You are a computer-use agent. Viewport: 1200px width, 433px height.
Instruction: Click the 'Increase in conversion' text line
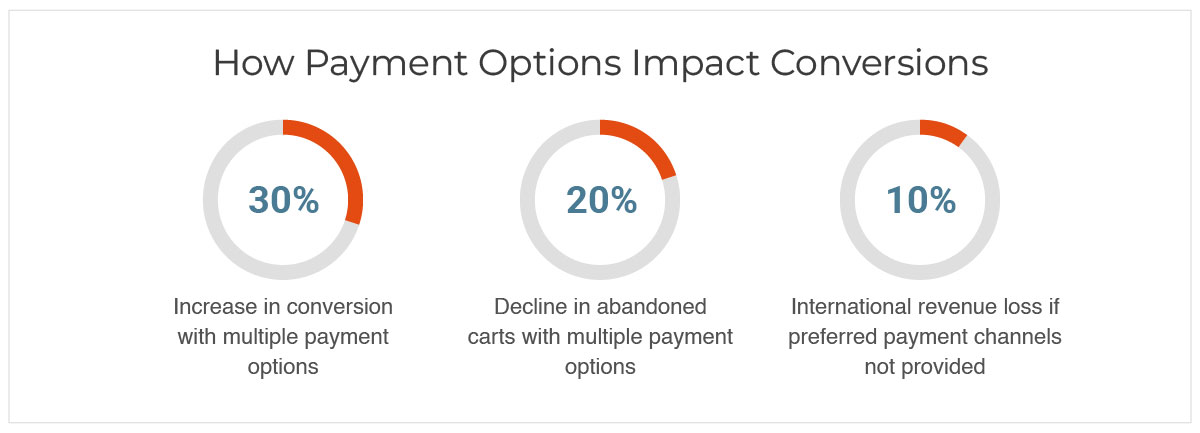click(283, 306)
